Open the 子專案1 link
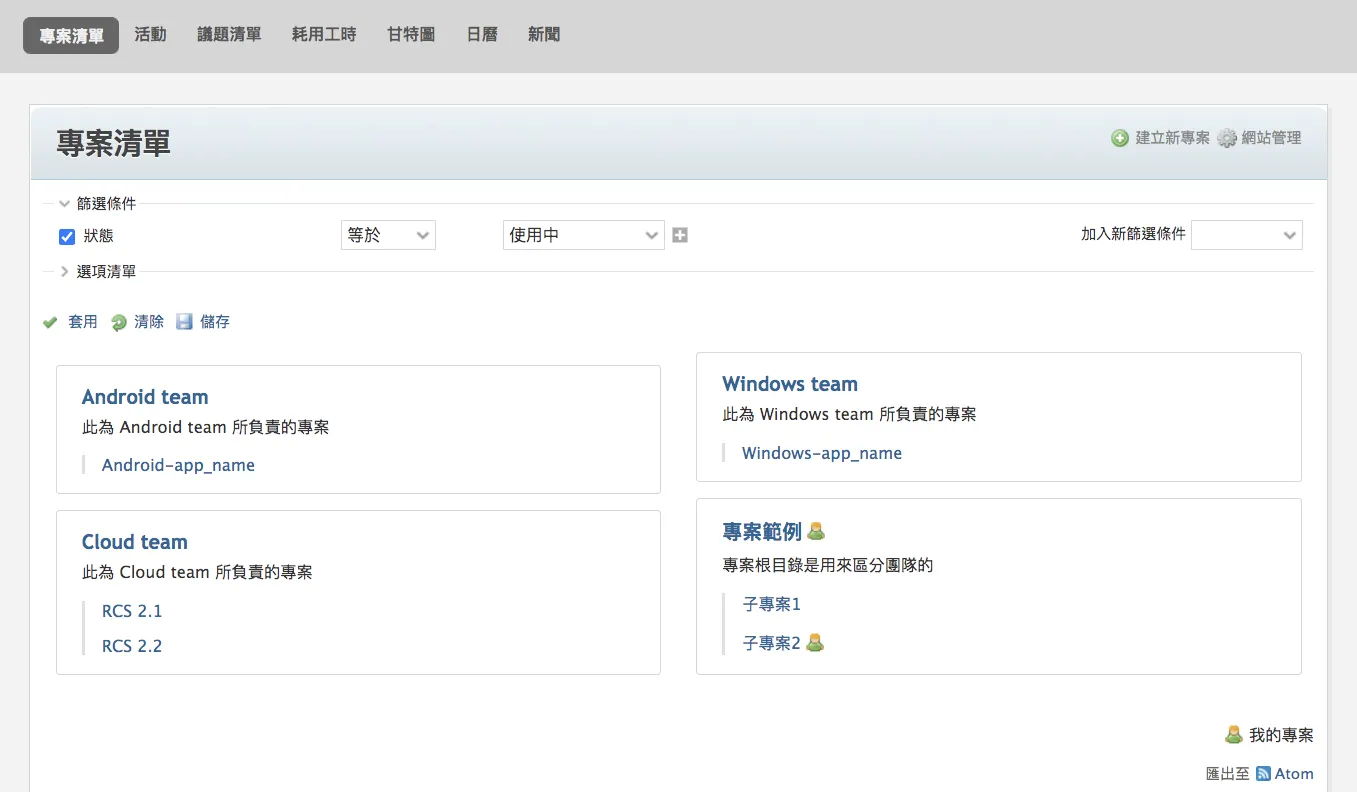 772,604
